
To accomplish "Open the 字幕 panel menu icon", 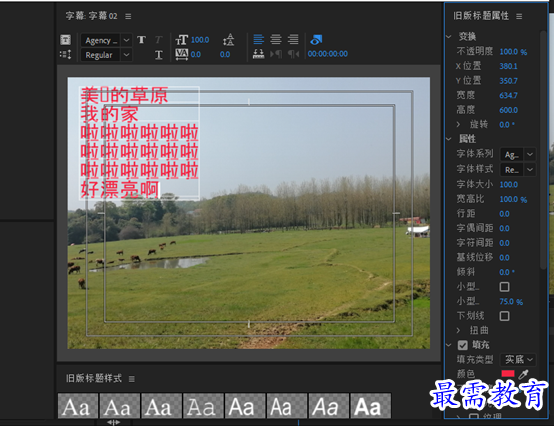I will 128,17.
